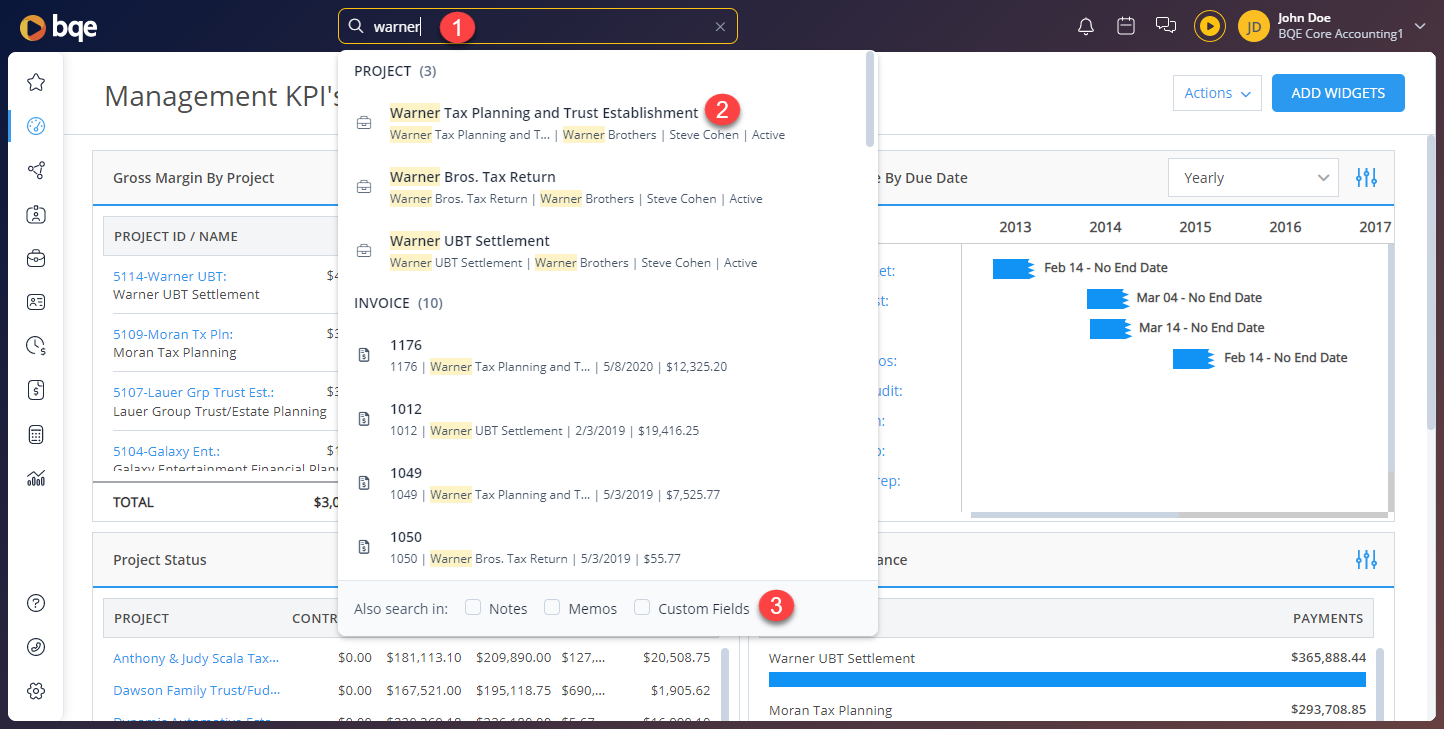Click the Warner UBT Settlement payments bar
Screen dimensions: 1444x729
tap(1067, 679)
